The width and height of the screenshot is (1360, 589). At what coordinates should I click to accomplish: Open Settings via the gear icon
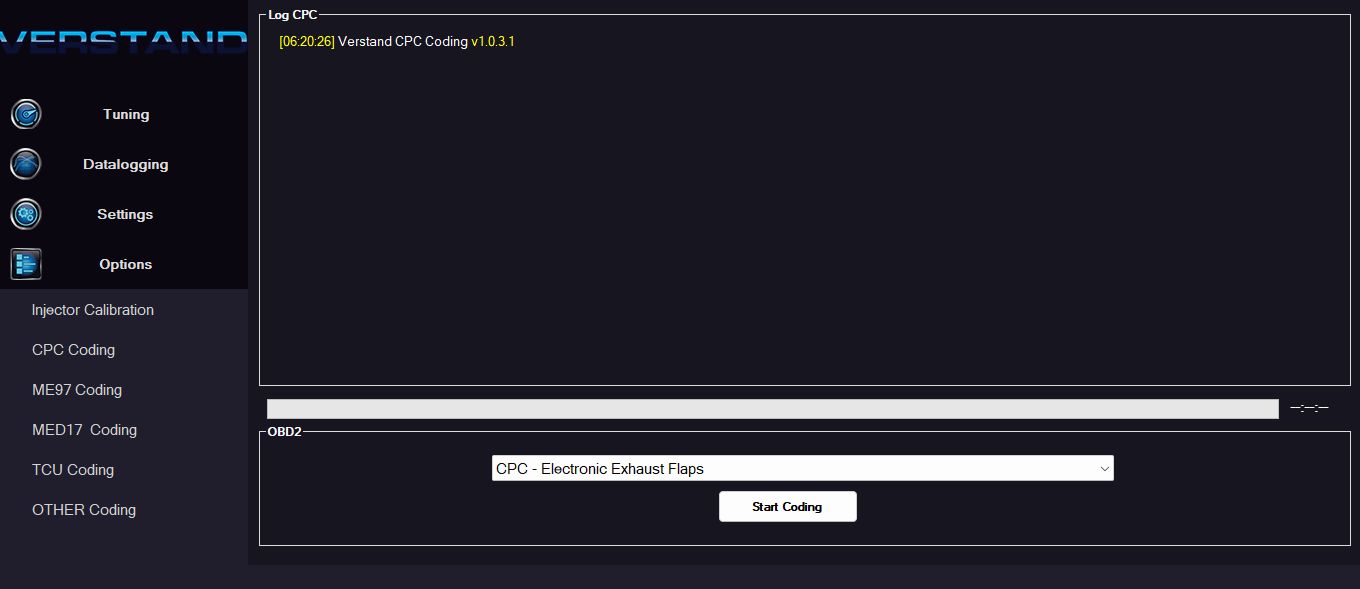pyautogui.click(x=25, y=214)
